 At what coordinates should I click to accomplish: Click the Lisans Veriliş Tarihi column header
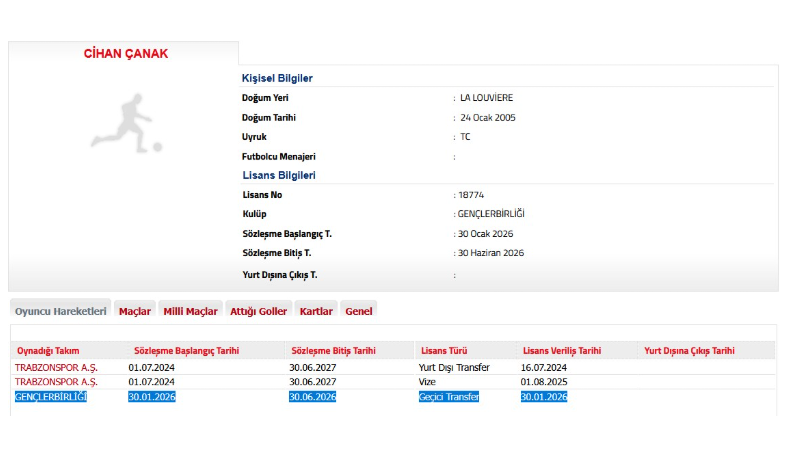pos(561,351)
